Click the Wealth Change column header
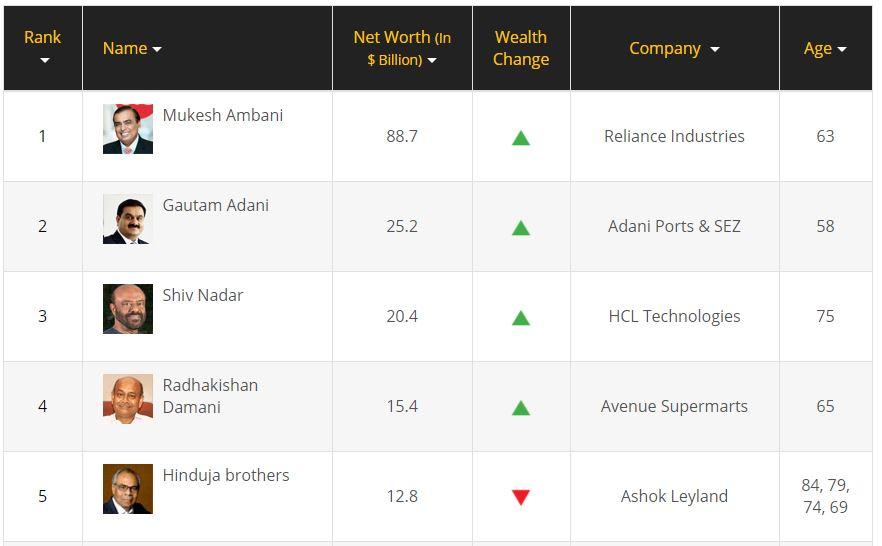The width and height of the screenshot is (882, 546). pyautogui.click(x=521, y=48)
